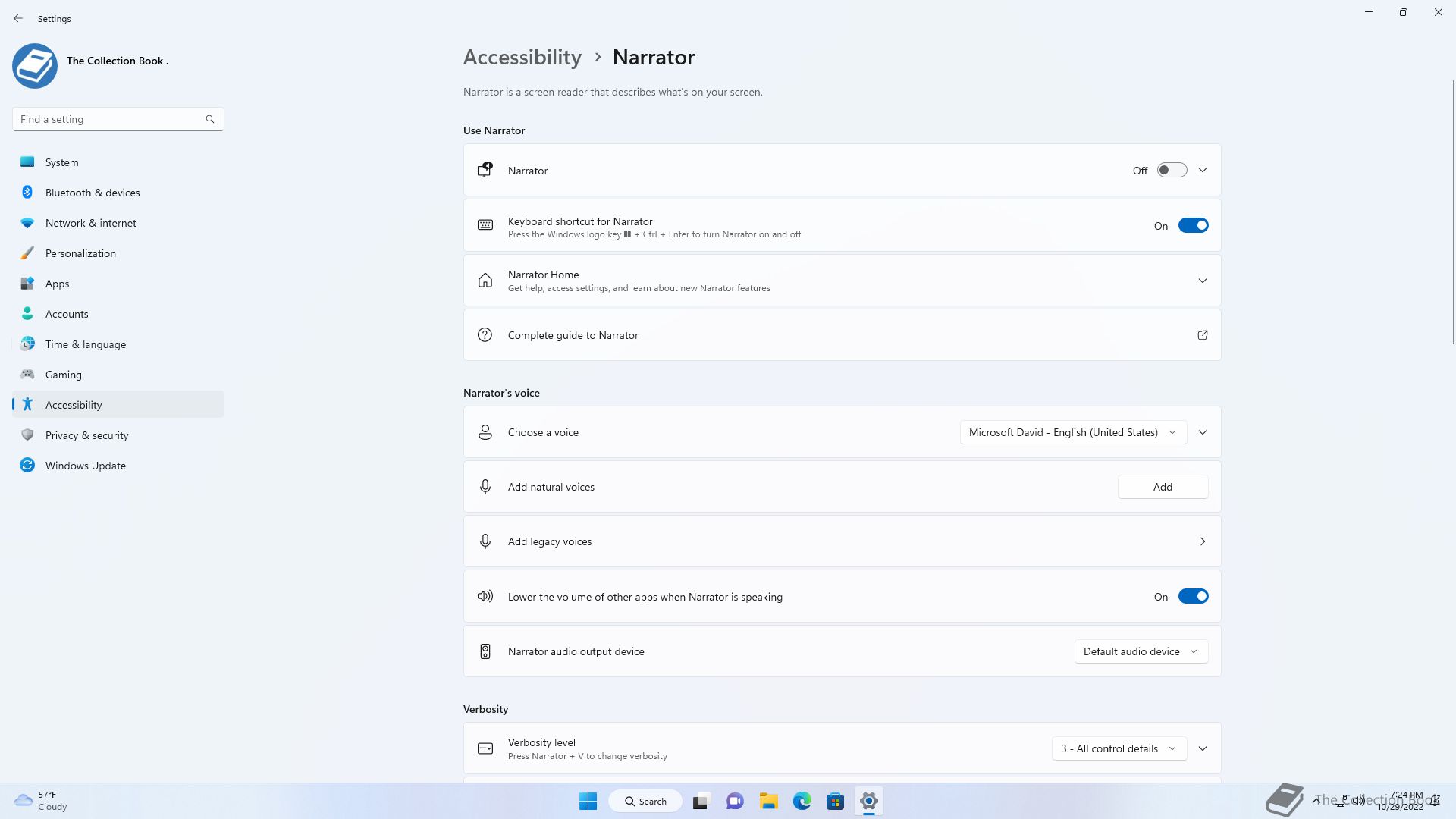This screenshot has width=1456, height=819.
Task: Toggle Narrator on
Action: pos(1172,171)
